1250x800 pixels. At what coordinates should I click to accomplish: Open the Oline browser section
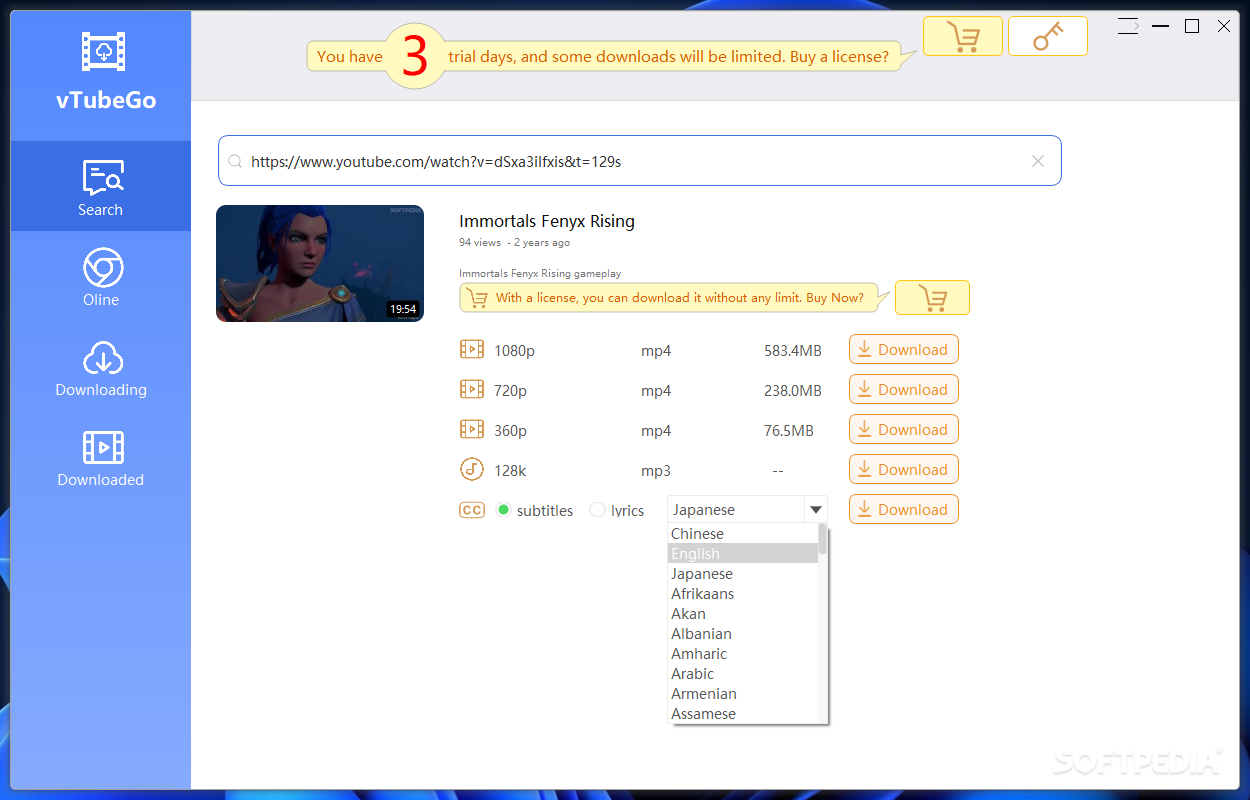click(101, 277)
